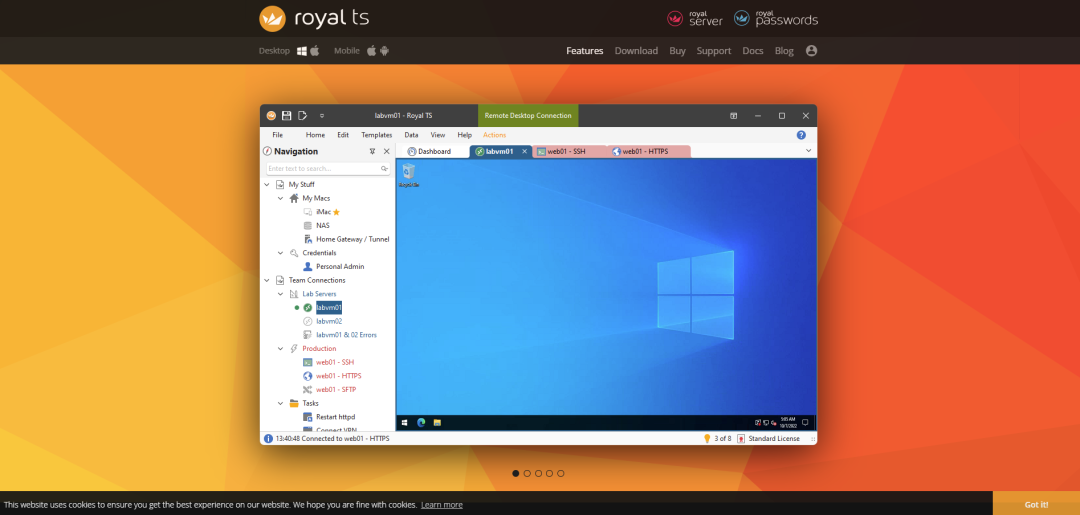Screen dimensions: 1080x515
Task: Click the lightbulb tip icon in status bar
Action: [x=707, y=439]
